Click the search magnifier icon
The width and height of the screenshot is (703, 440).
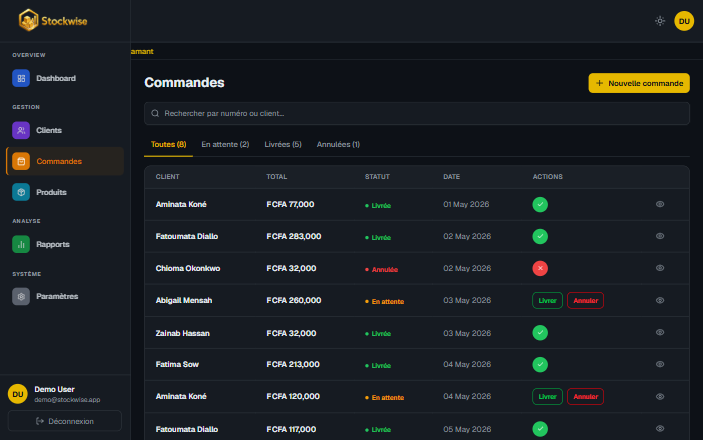pos(155,113)
